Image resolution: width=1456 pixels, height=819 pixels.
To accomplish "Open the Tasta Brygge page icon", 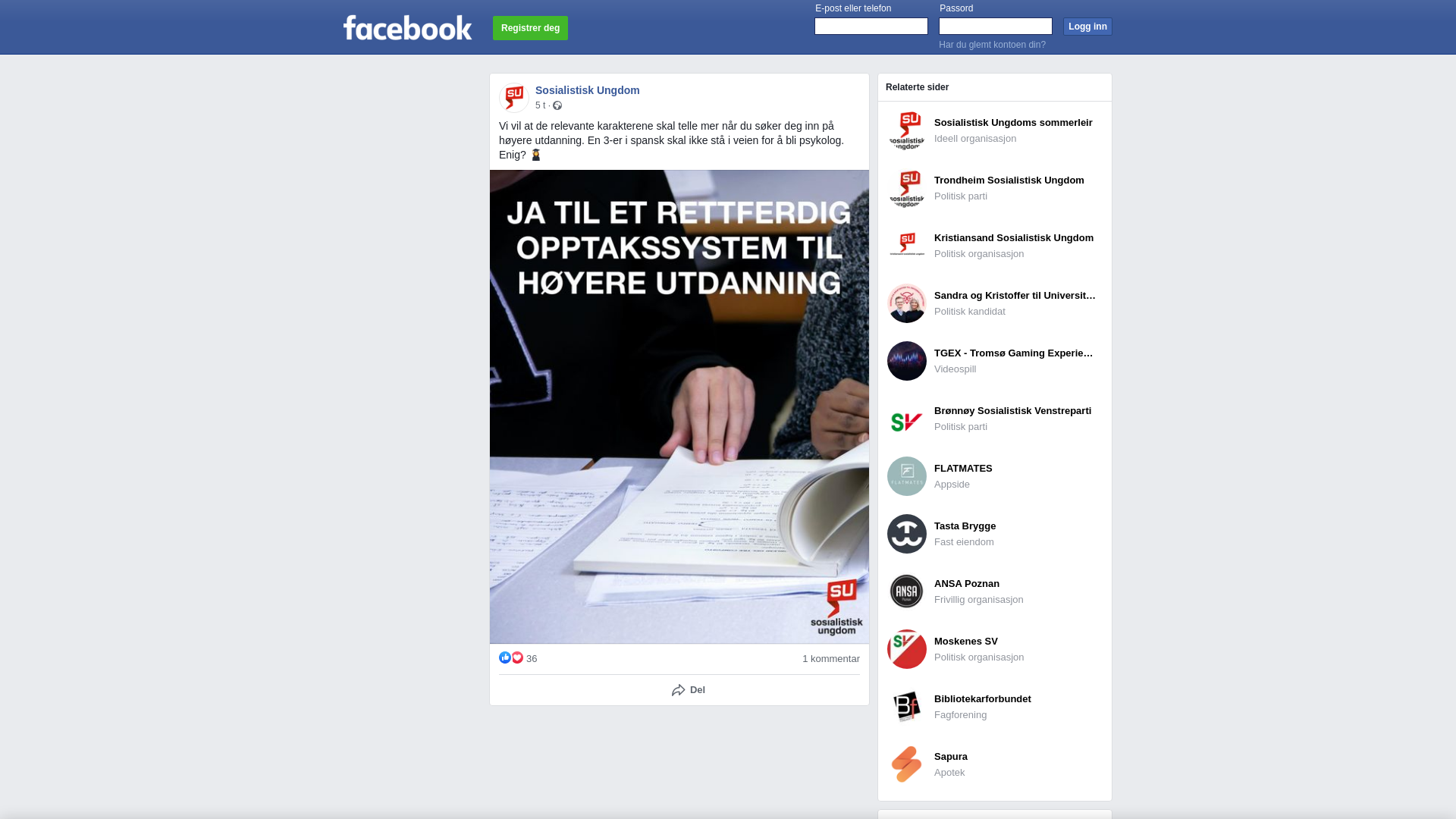I will click(x=907, y=534).
